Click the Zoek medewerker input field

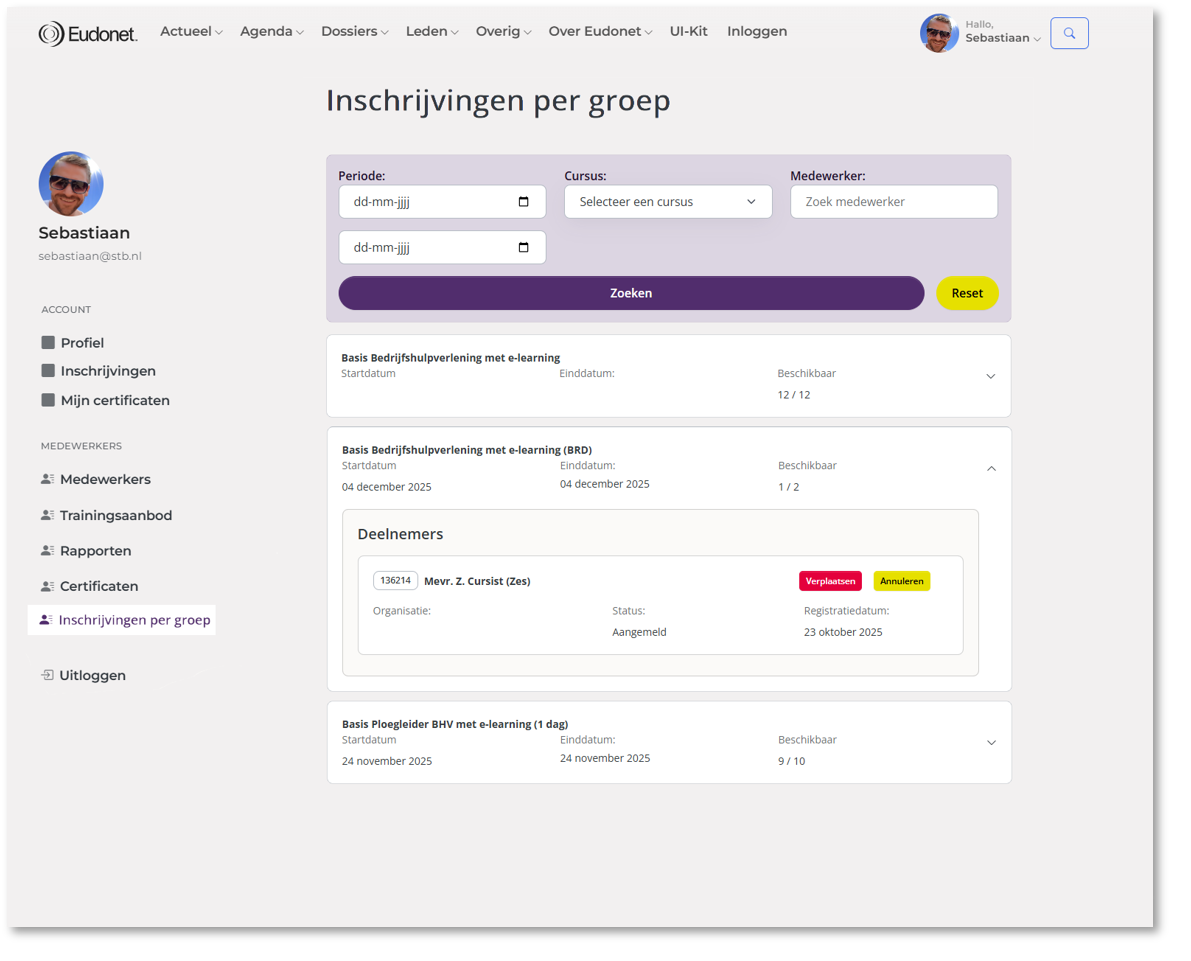(x=894, y=202)
